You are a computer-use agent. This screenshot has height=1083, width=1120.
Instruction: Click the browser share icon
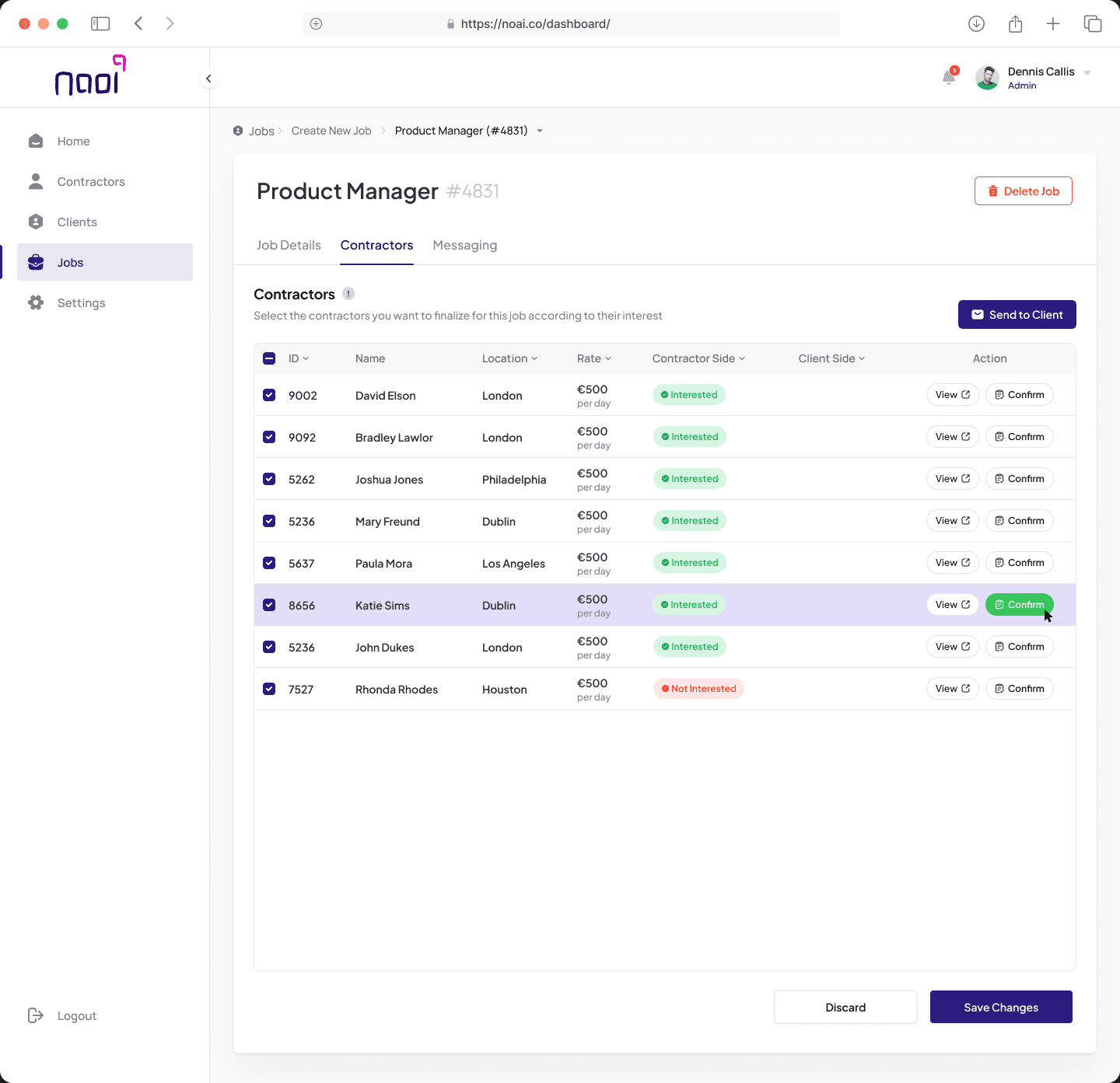click(1015, 23)
